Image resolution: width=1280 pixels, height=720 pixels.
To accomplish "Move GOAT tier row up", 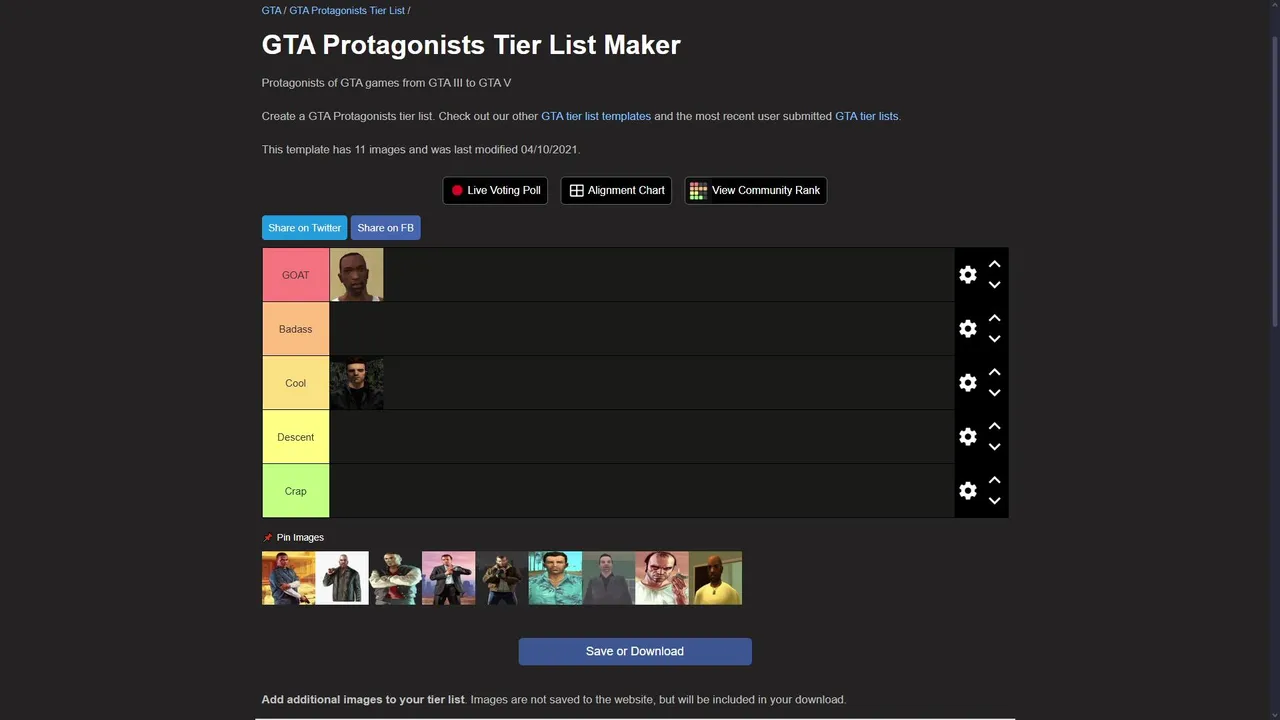I will [x=994, y=264].
